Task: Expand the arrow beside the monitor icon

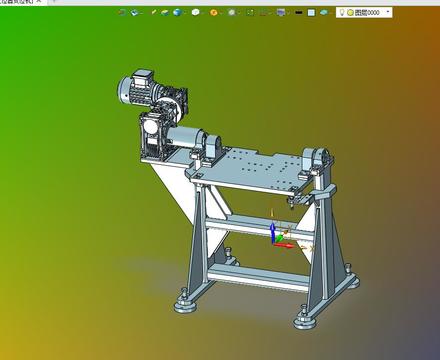Action: click(x=288, y=13)
